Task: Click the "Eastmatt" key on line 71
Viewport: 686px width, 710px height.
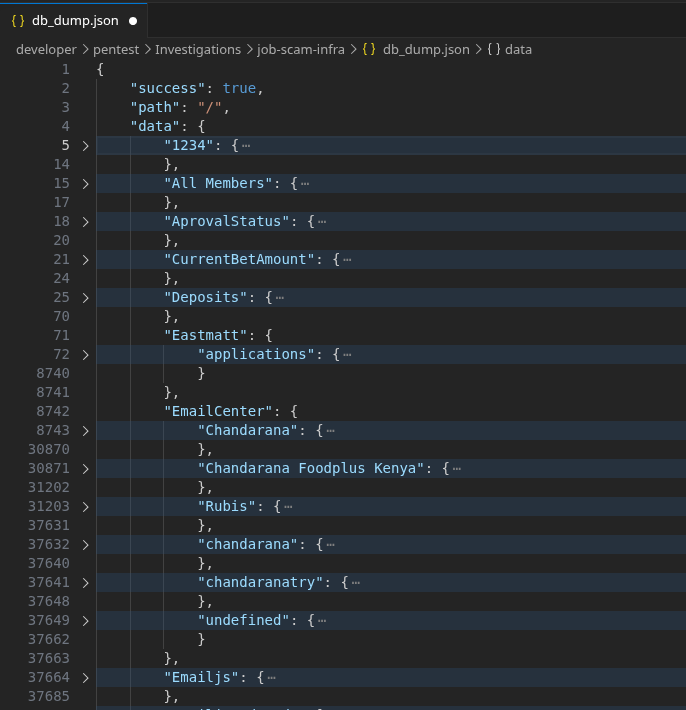Action: tap(206, 336)
